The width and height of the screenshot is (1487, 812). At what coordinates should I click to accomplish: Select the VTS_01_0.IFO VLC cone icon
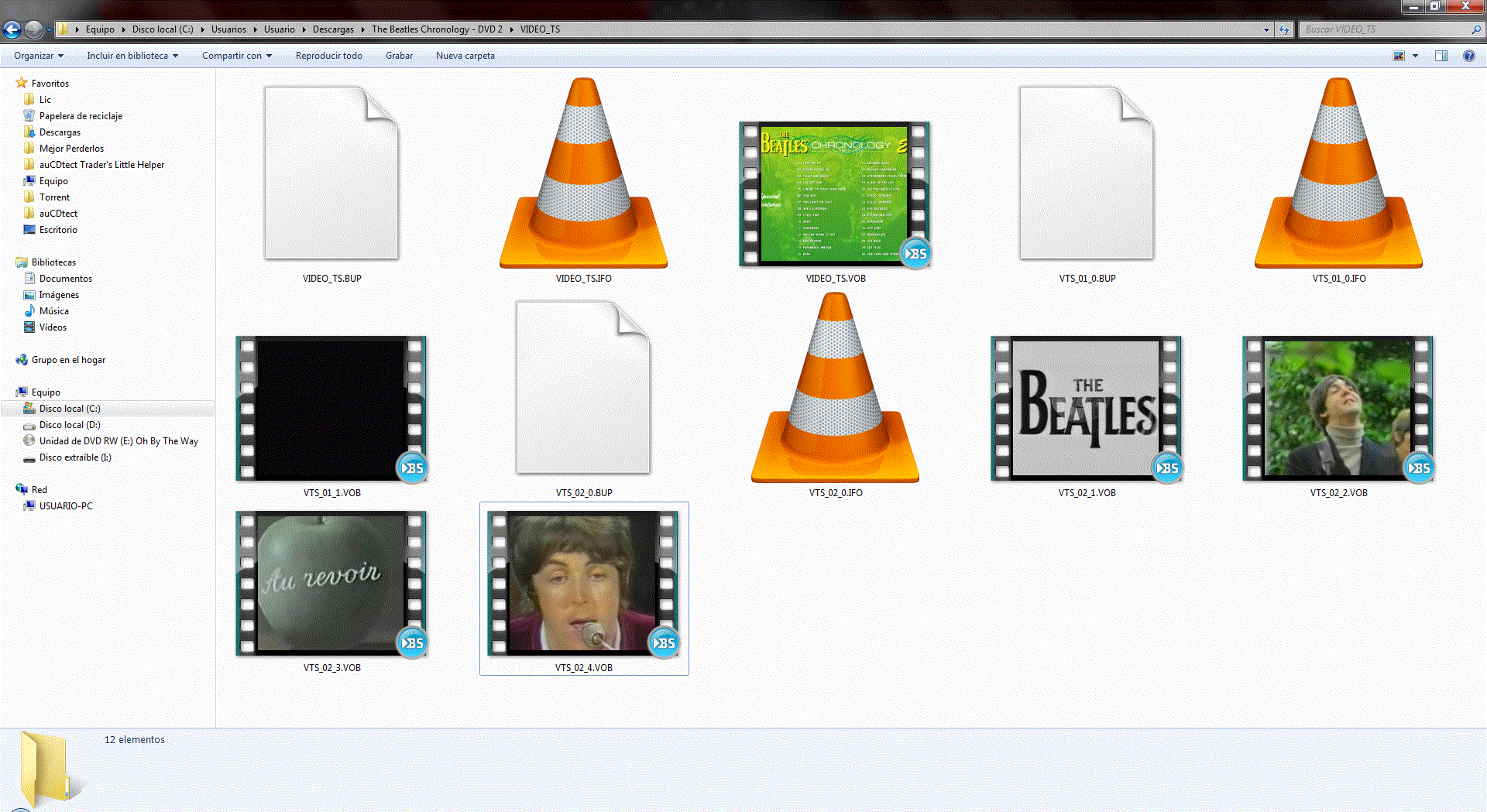coord(1338,173)
